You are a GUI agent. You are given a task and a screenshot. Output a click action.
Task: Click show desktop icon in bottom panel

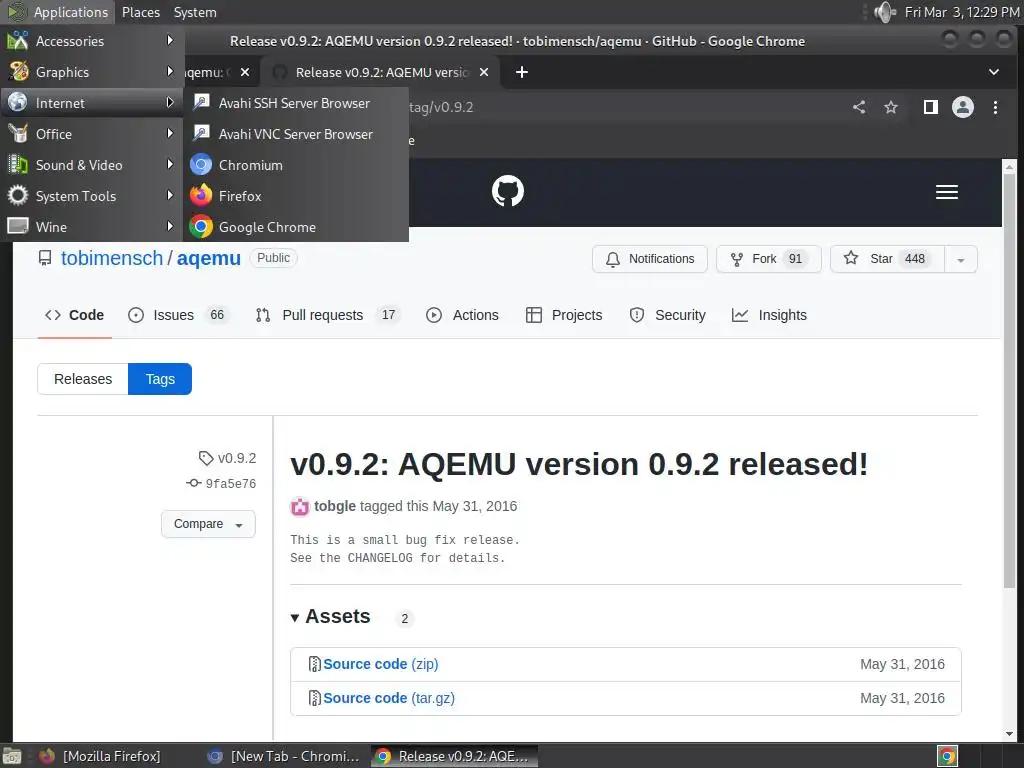[x=12, y=756]
